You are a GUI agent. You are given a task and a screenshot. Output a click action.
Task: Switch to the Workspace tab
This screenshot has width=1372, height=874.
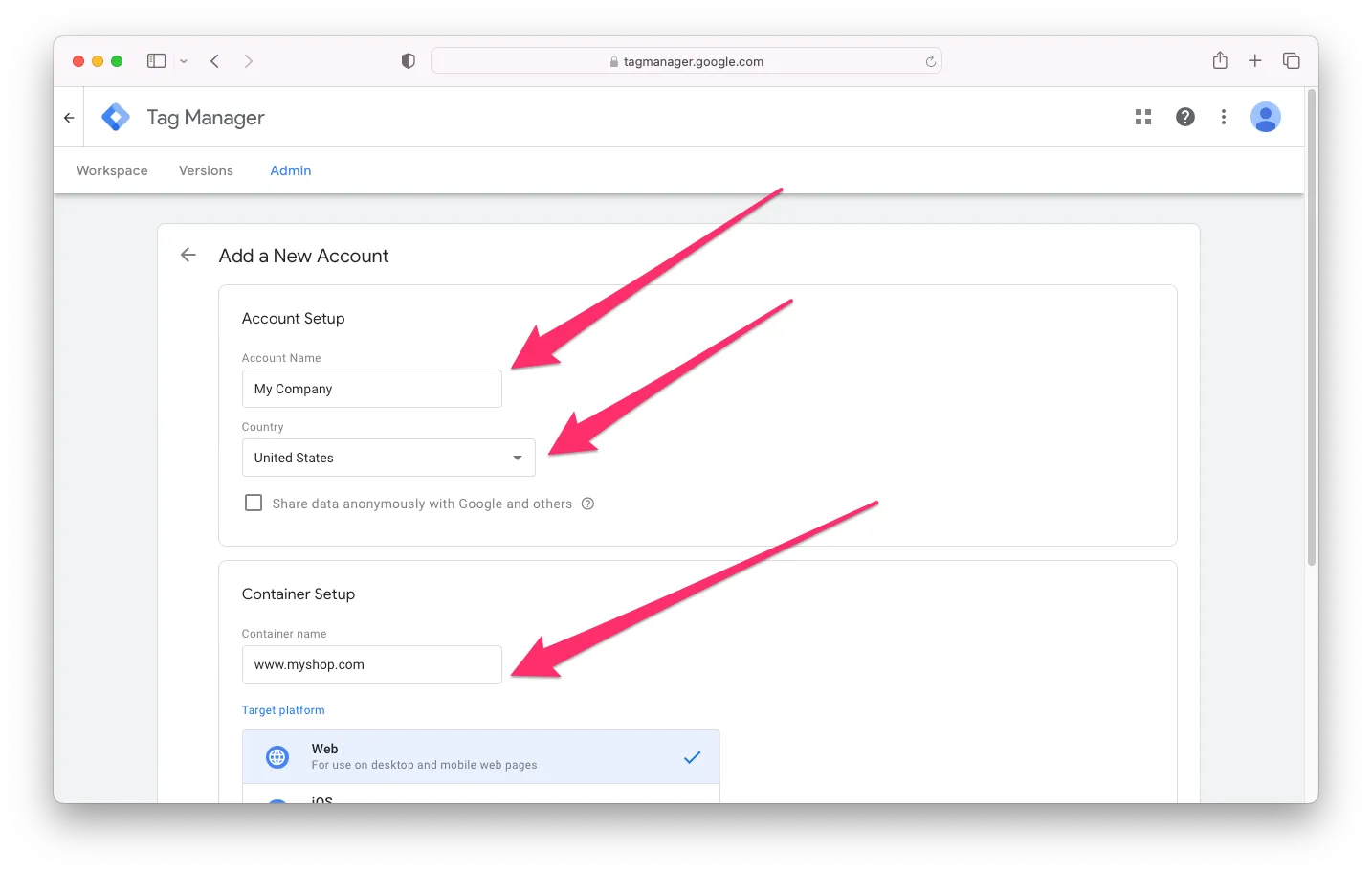click(x=112, y=170)
